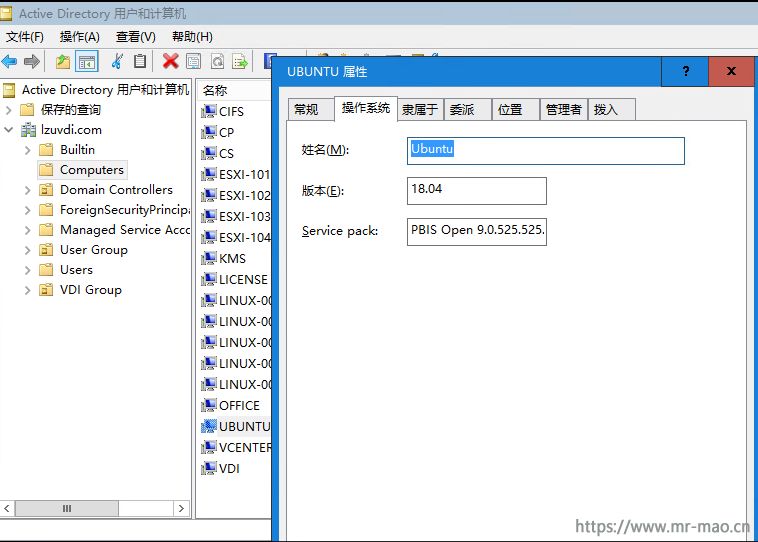Switch to the 位置 tab
The height and width of the screenshot is (542, 758).
click(516, 110)
